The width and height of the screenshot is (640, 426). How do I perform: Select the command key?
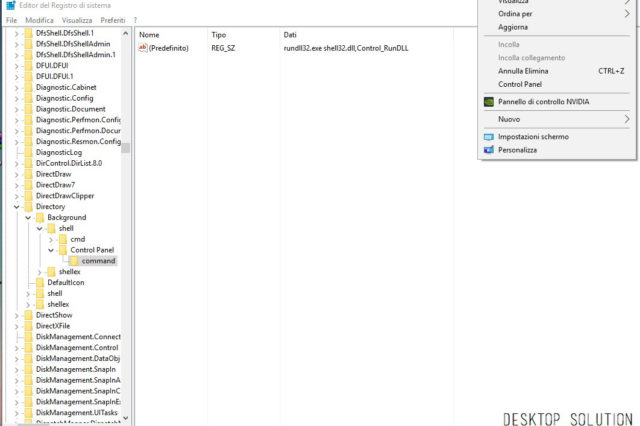click(x=98, y=261)
